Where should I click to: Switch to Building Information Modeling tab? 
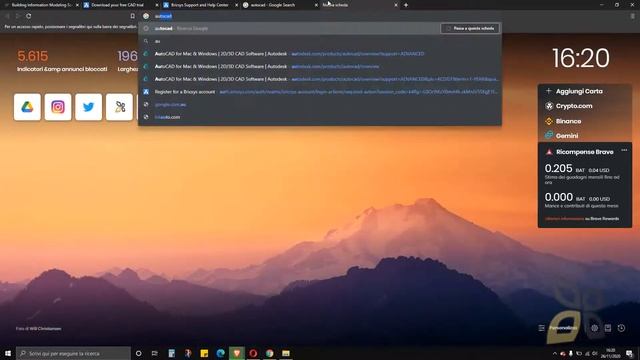click(40, 5)
